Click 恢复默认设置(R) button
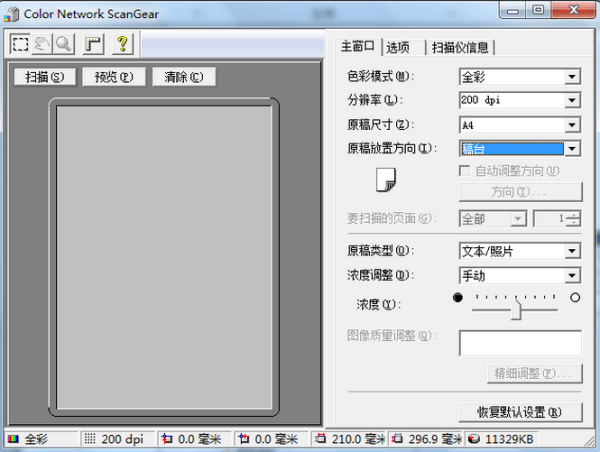Image resolution: width=600 pixels, height=452 pixels. coord(520,412)
